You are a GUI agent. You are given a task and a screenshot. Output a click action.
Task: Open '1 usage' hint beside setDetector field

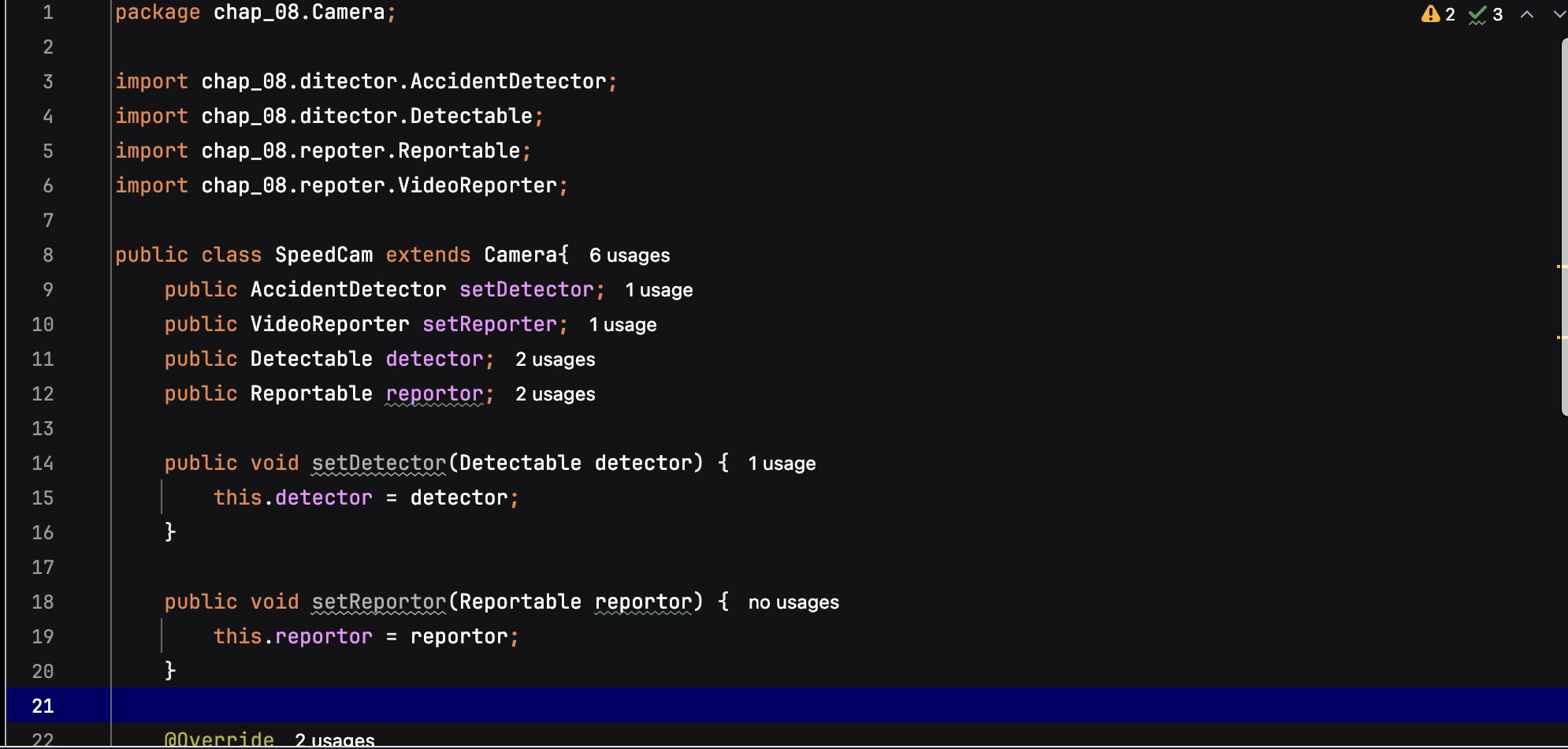coord(659,290)
